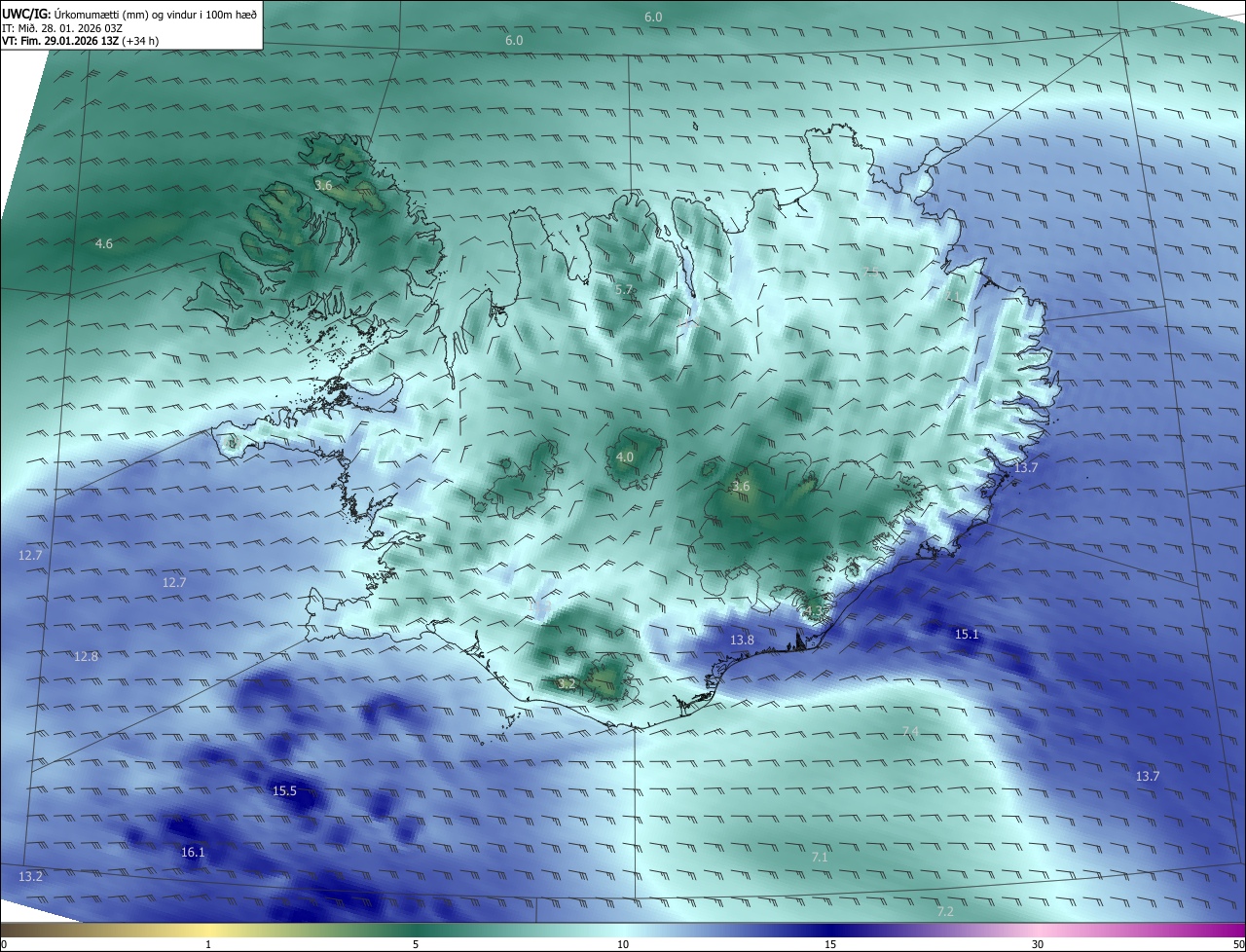Click the dark navy section of the colour scale
This screenshot has height=952, width=1246.
pos(830,930)
